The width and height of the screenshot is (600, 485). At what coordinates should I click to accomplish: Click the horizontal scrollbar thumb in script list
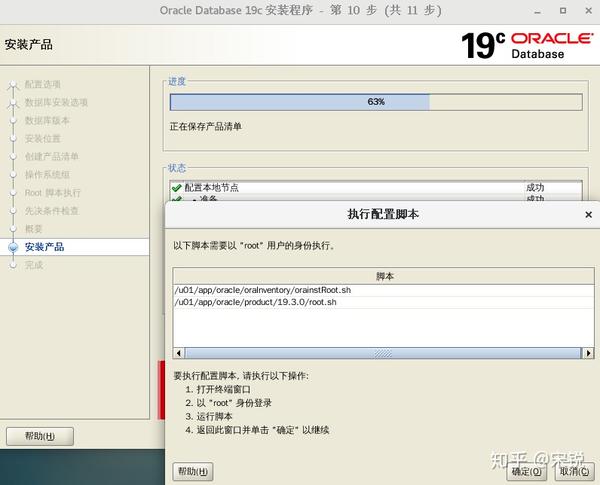pos(383,353)
